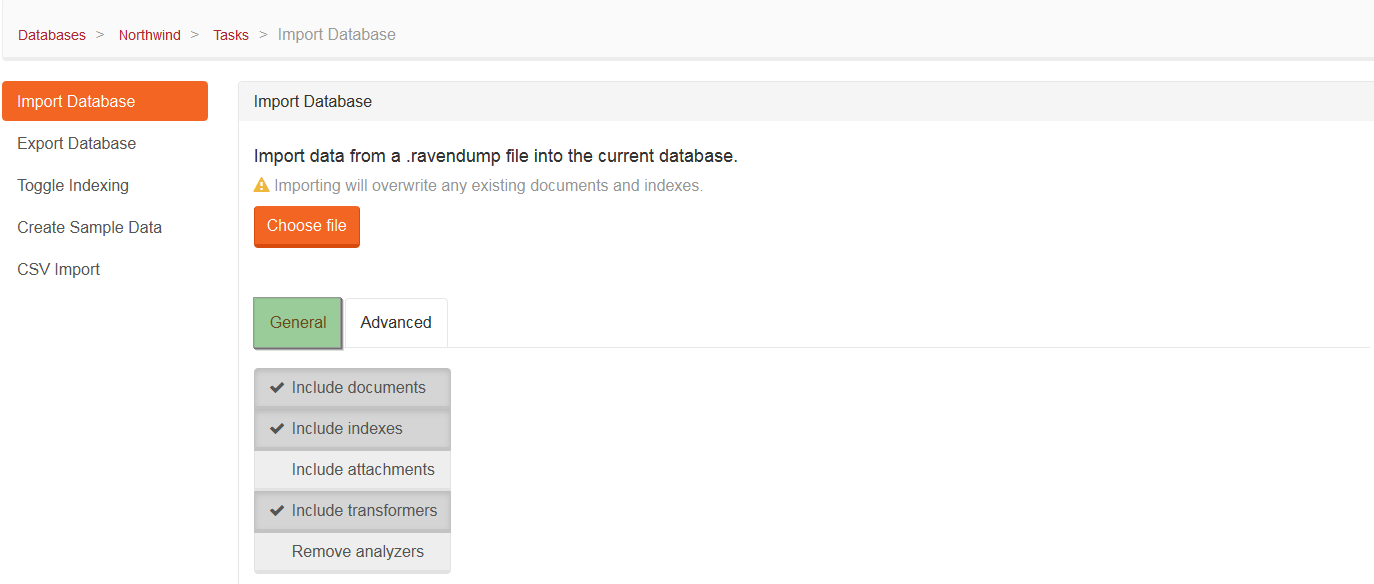Switch to the General tab
1374x584 pixels.
coord(298,322)
